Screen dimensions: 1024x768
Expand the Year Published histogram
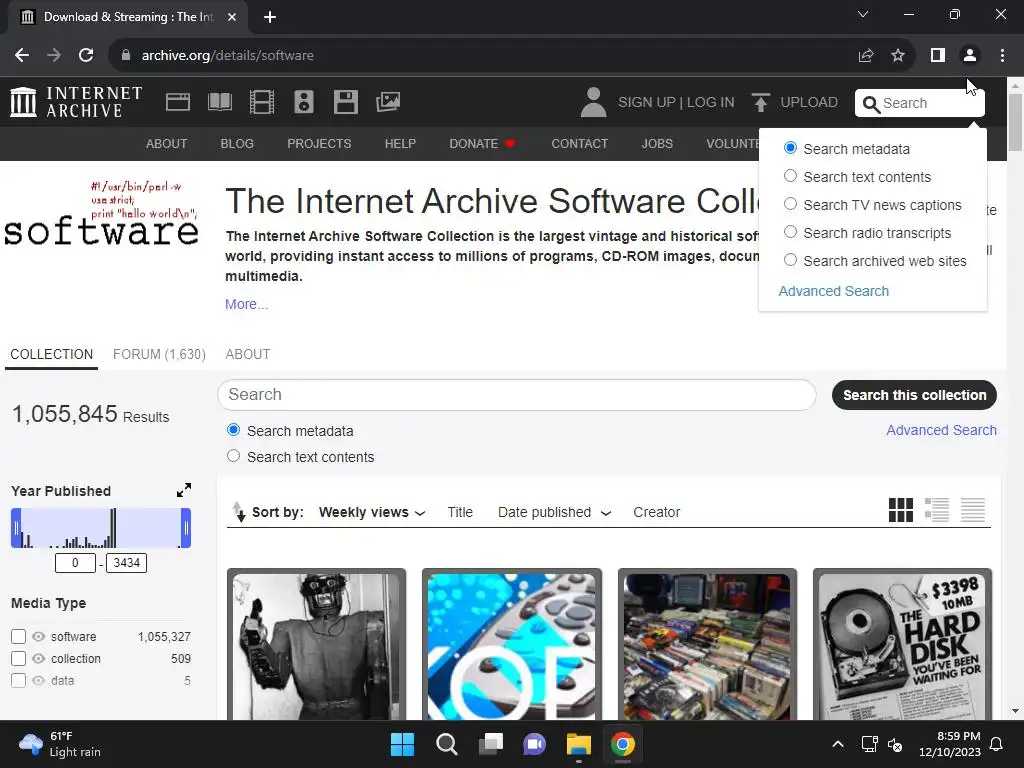pyautogui.click(x=184, y=490)
